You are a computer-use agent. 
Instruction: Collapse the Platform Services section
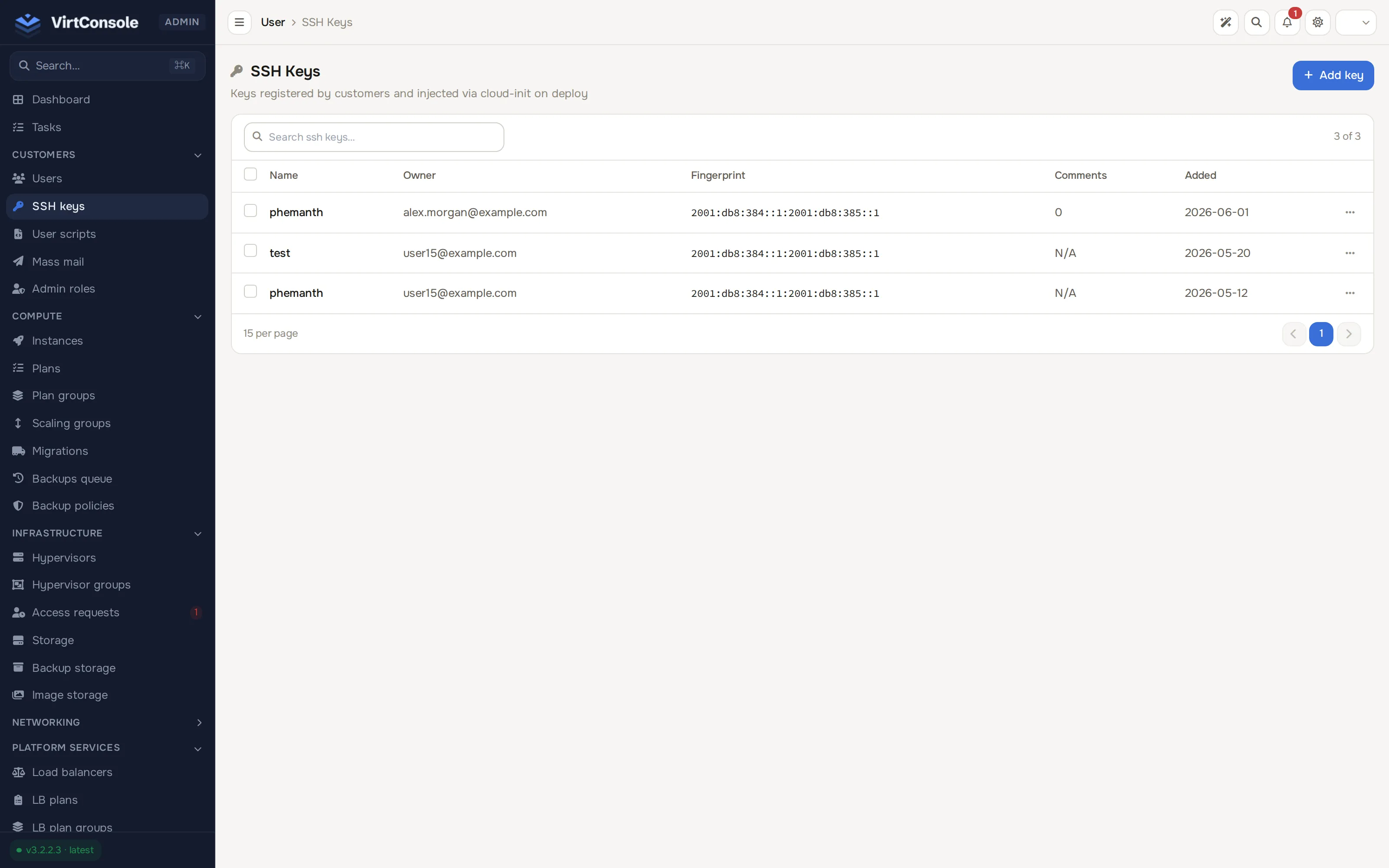(198, 749)
